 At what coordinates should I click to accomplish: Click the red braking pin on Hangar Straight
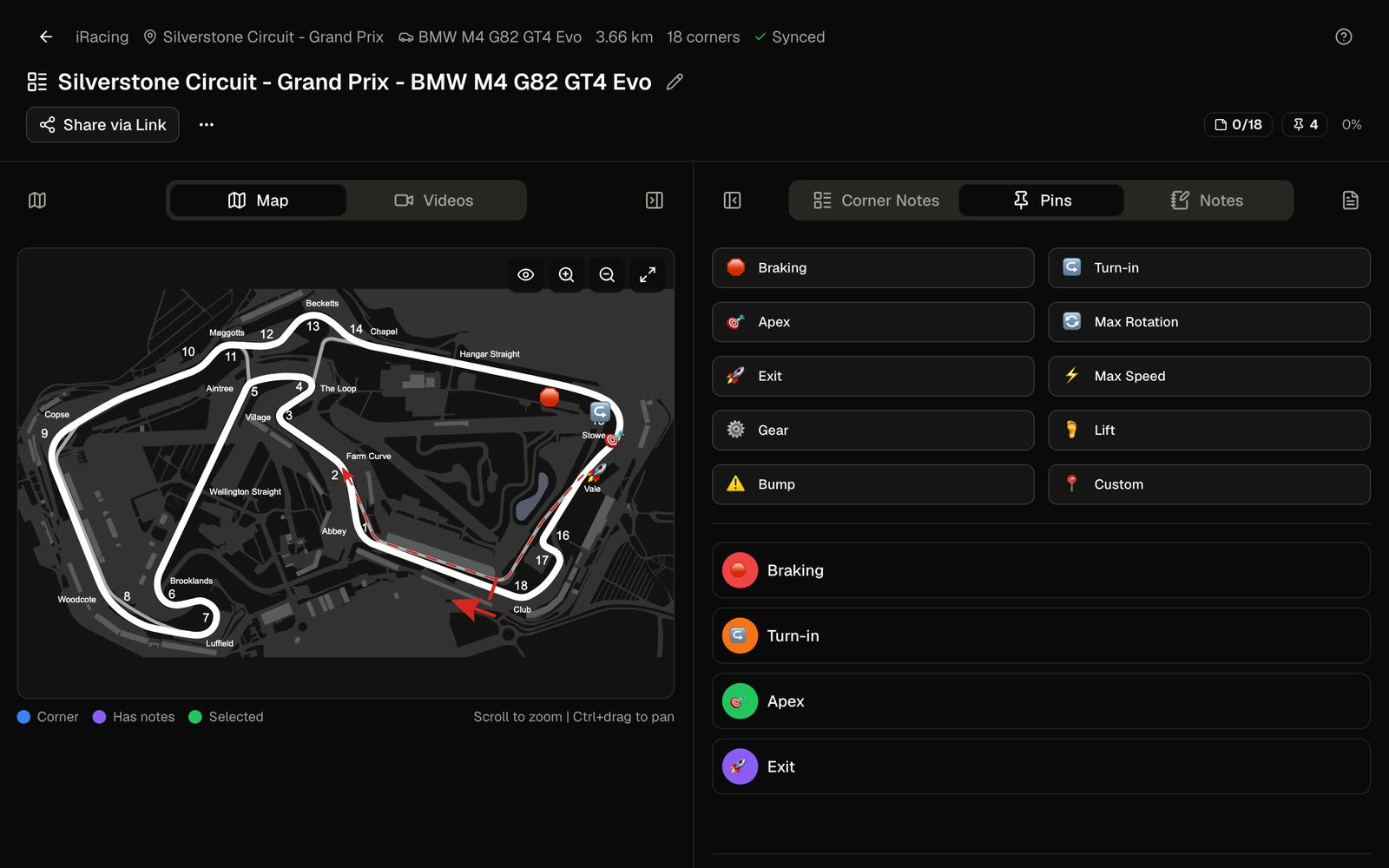[x=550, y=398]
